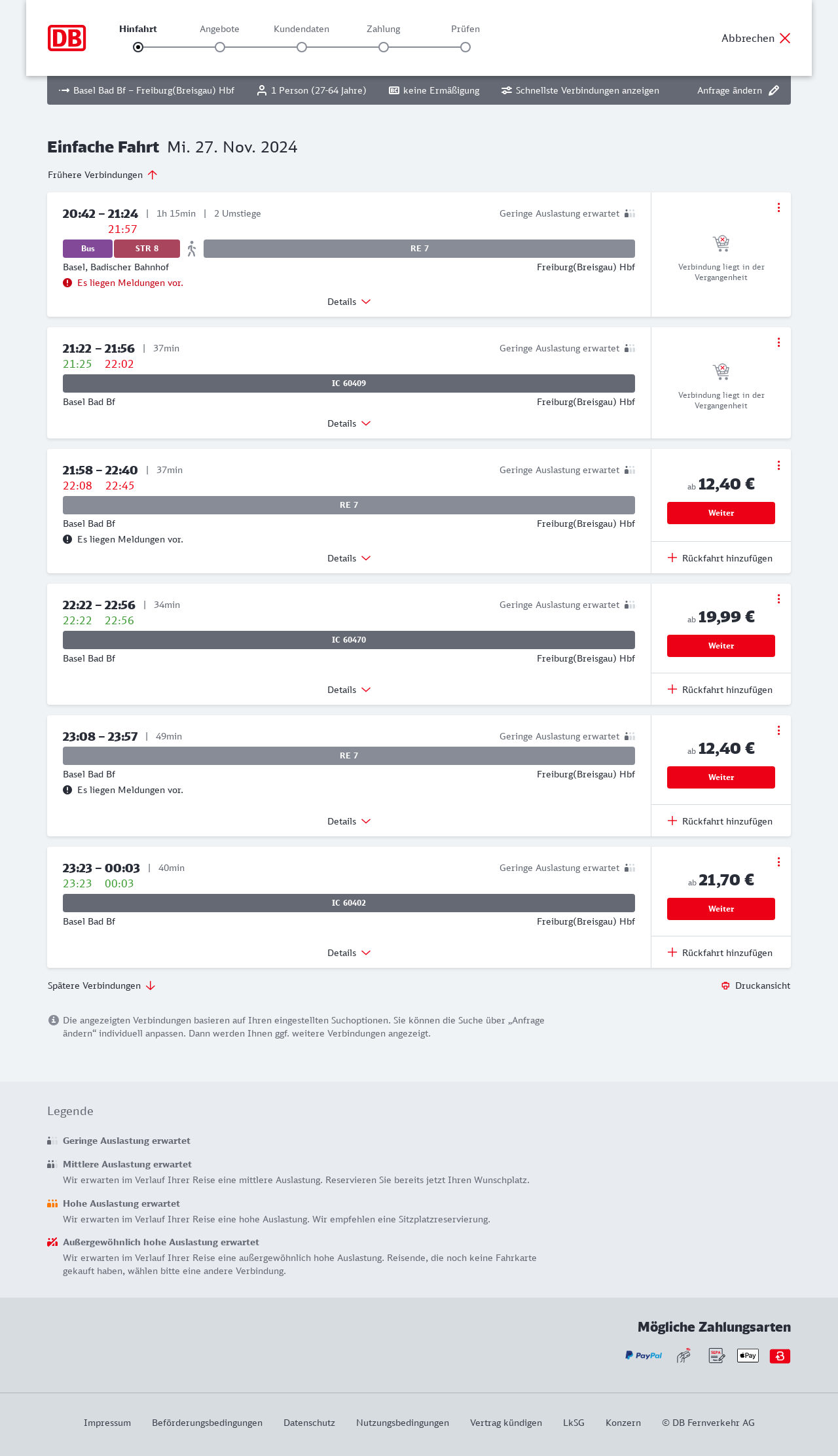
Task: Click the PayPal payment icon
Action: (644, 1355)
